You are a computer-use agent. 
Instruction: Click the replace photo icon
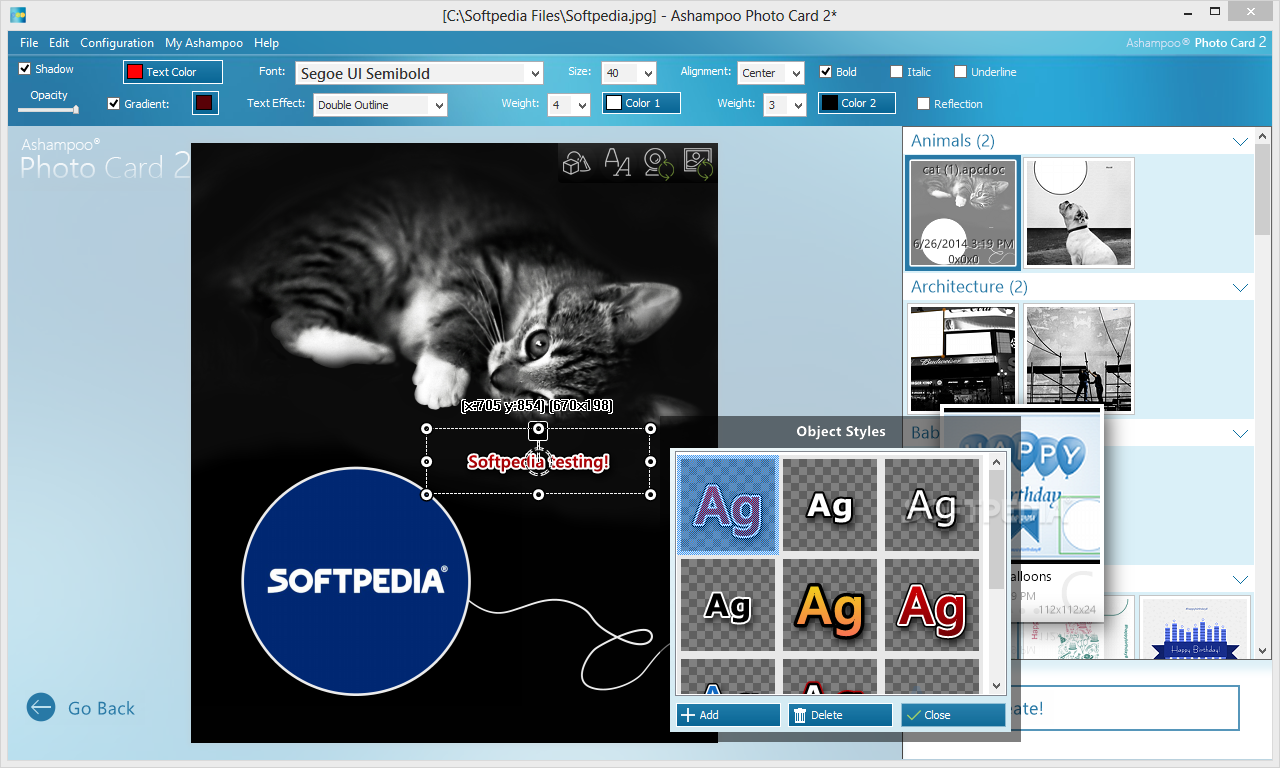(x=698, y=162)
